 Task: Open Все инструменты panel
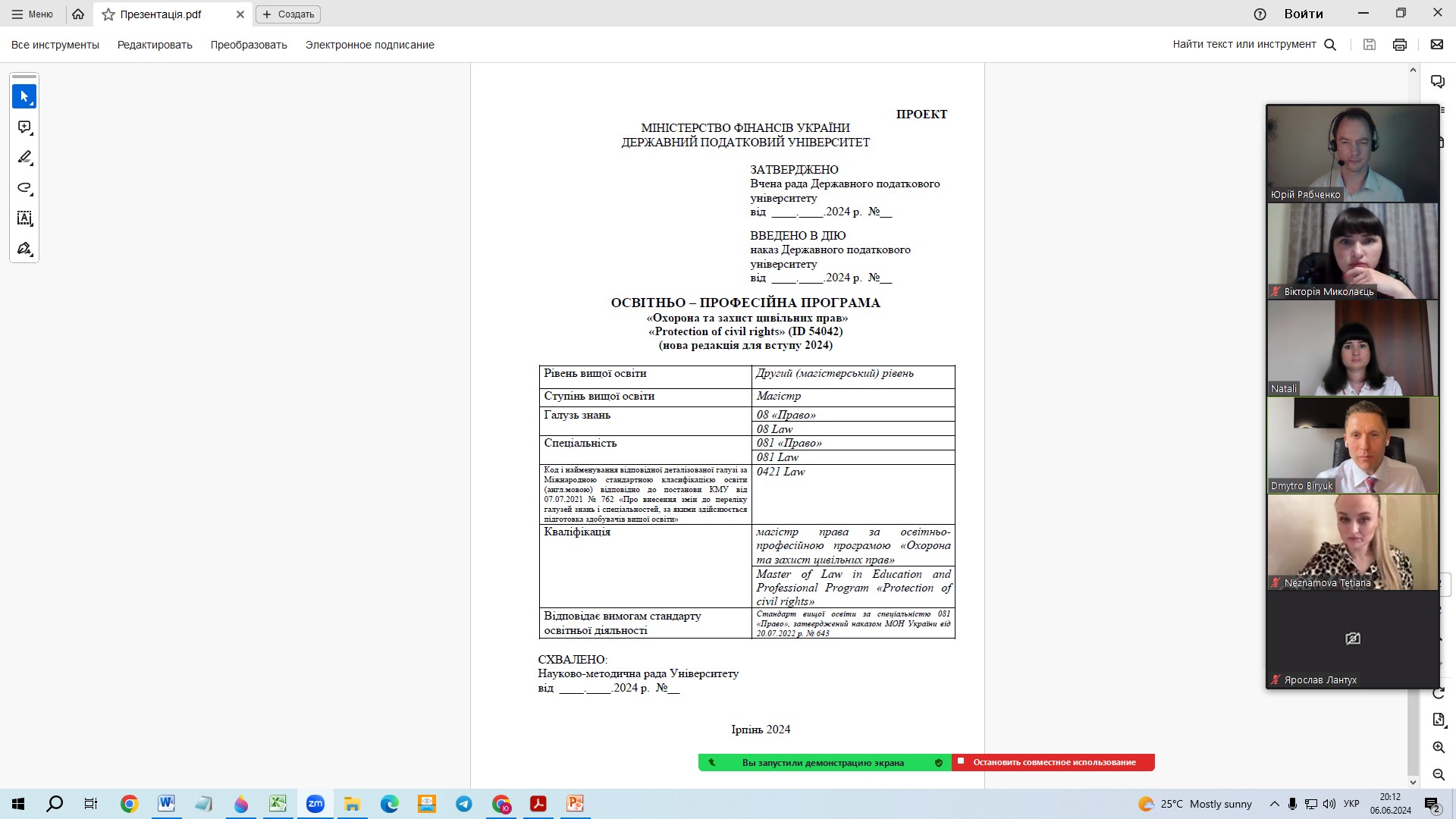[x=55, y=45]
